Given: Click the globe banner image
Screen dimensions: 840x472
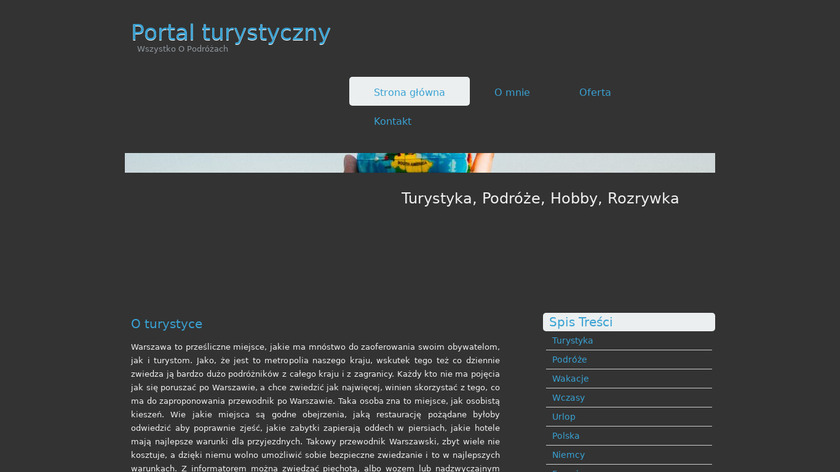Looking at the screenshot, I should tap(419, 163).
